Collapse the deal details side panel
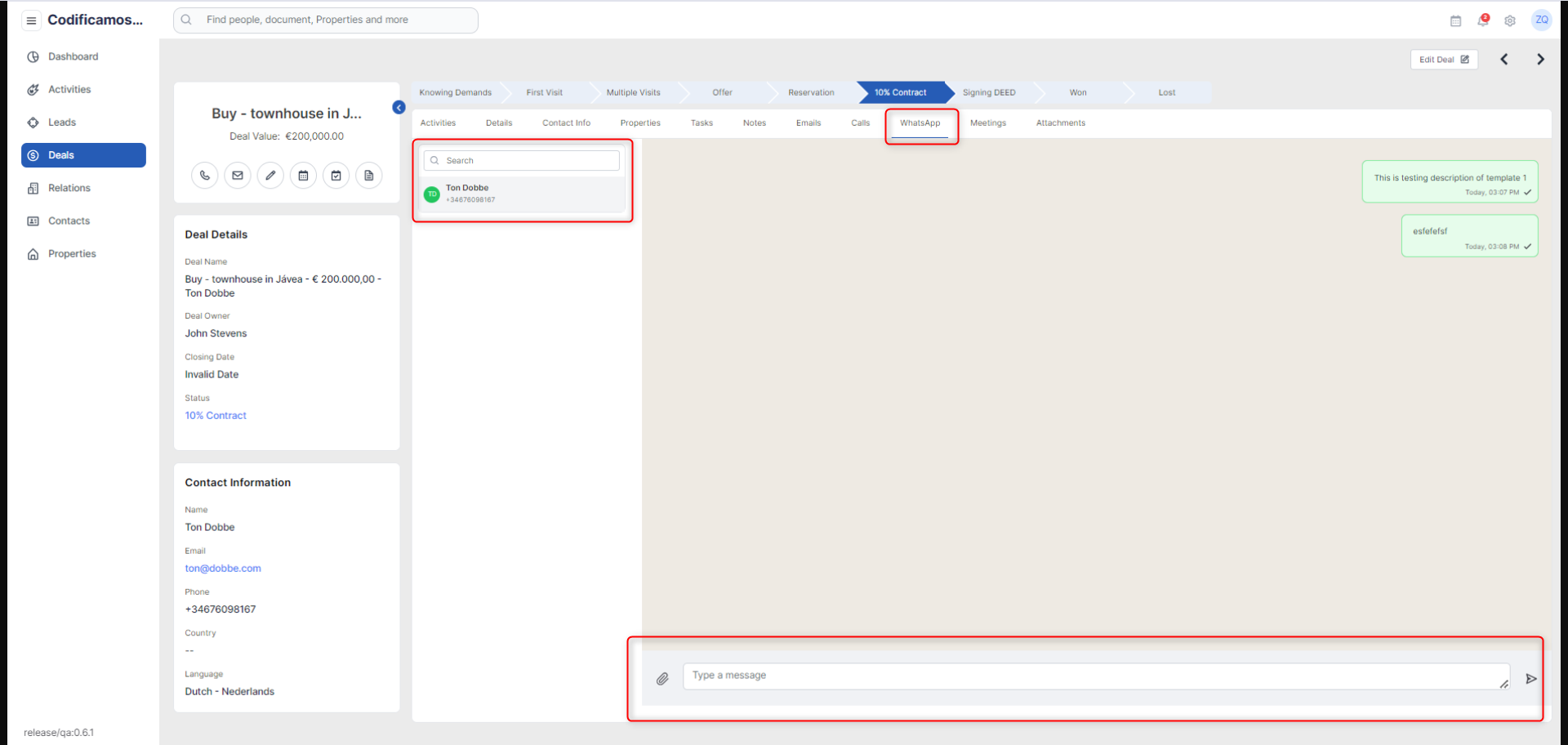 [399, 107]
